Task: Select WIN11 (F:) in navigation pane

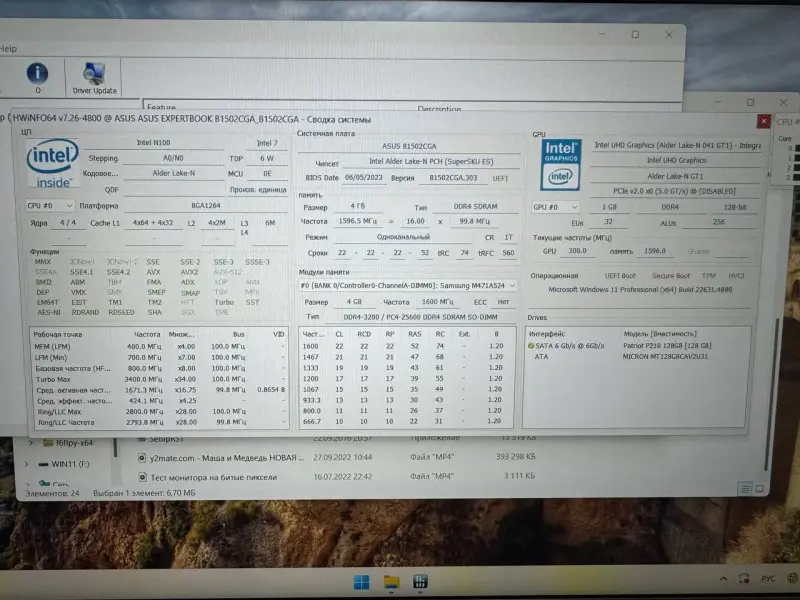Action: click(x=70, y=464)
